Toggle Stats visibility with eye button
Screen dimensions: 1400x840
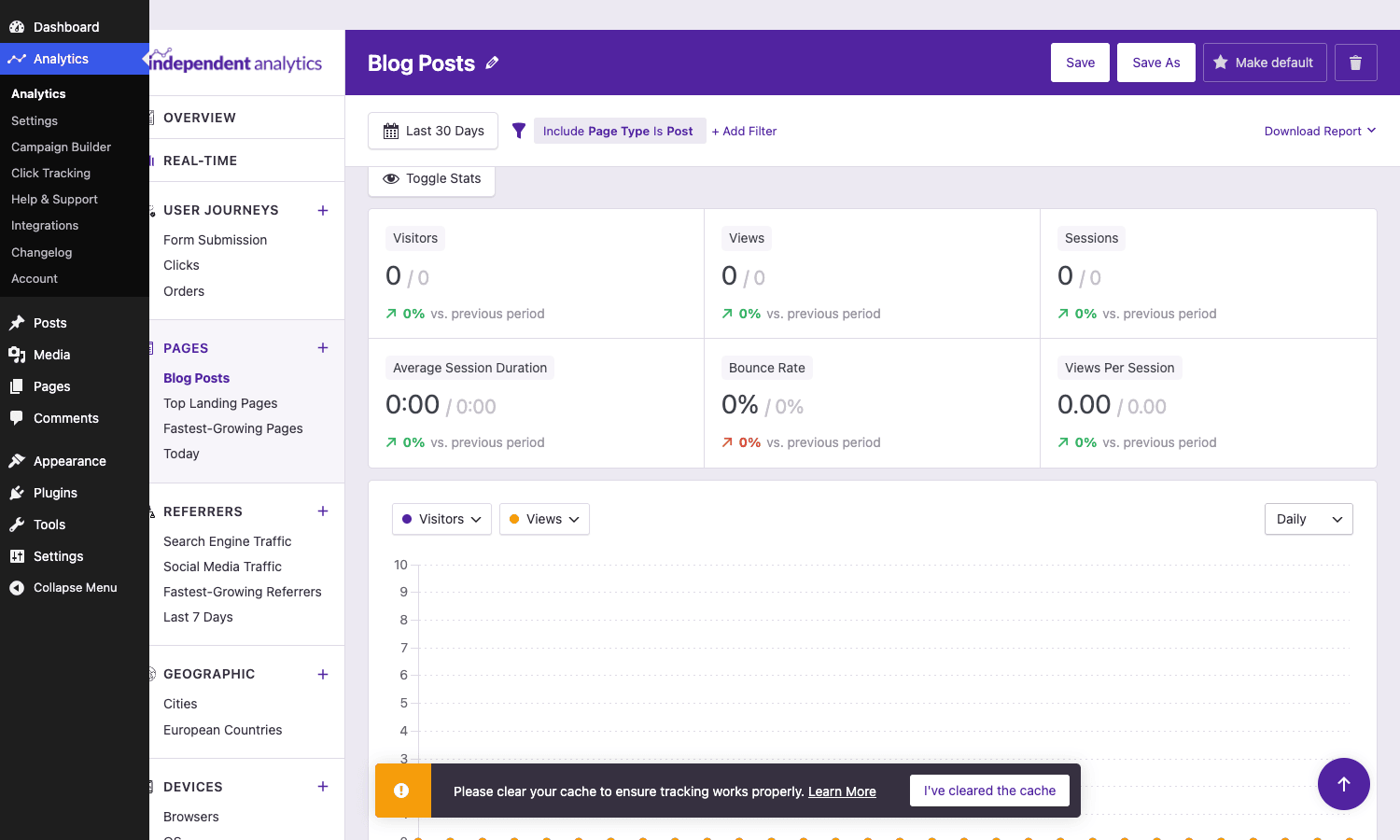point(431,179)
